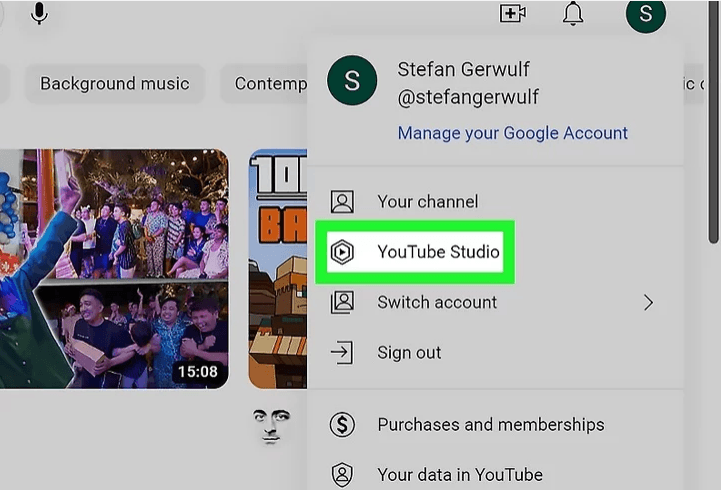Click the Sign out arrow icon
Viewport: 721px width, 490px height.
pos(342,353)
